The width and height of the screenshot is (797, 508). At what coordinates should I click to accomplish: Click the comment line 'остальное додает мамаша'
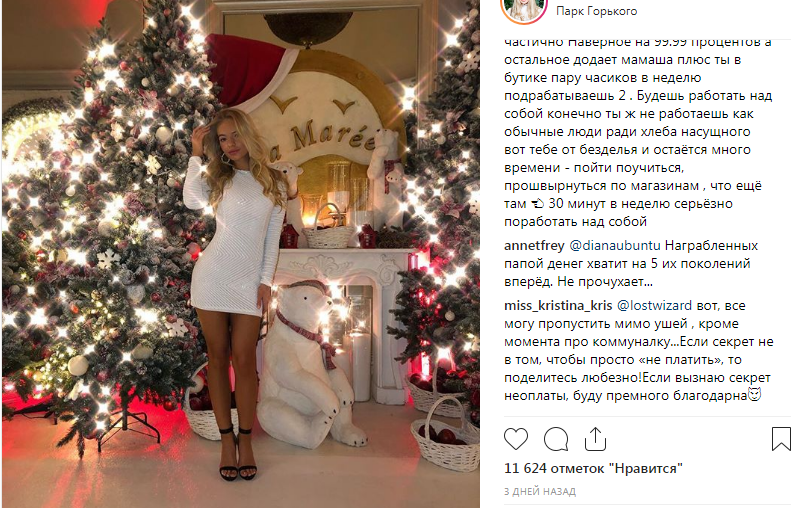click(x=623, y=60)
